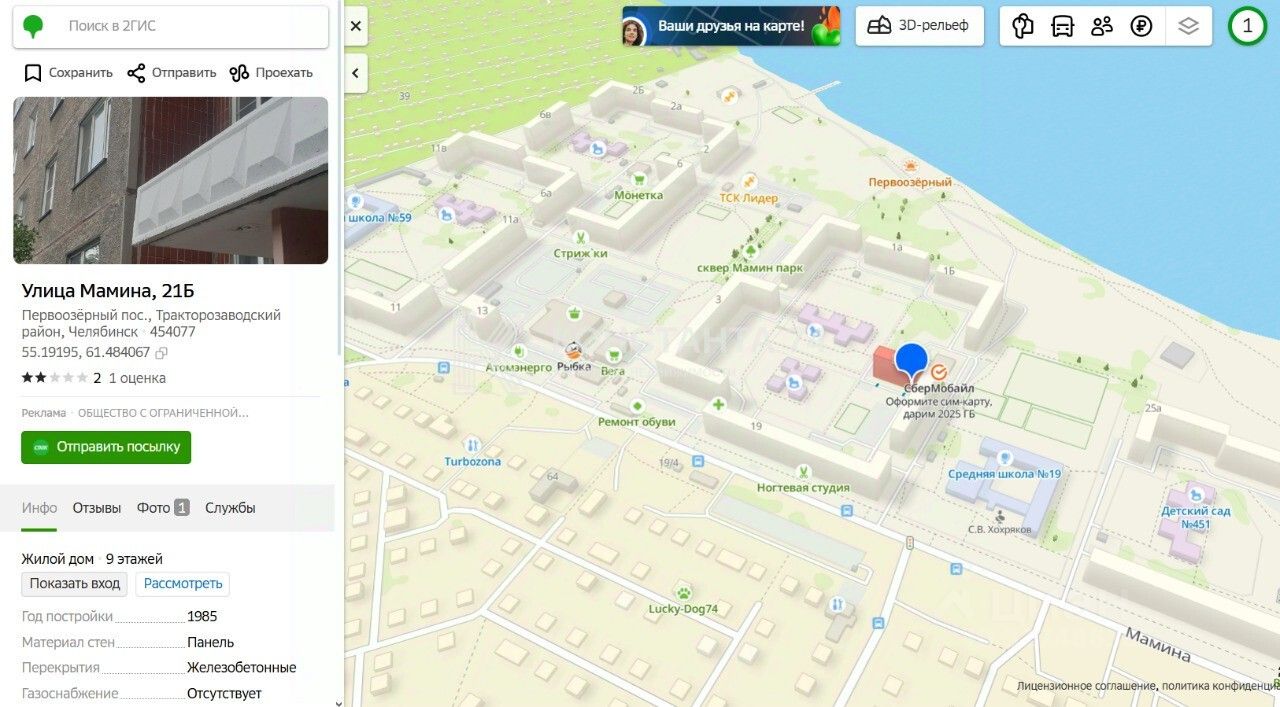Copy coordinates using copy icon
The image size is (1280, 707).
162,353
